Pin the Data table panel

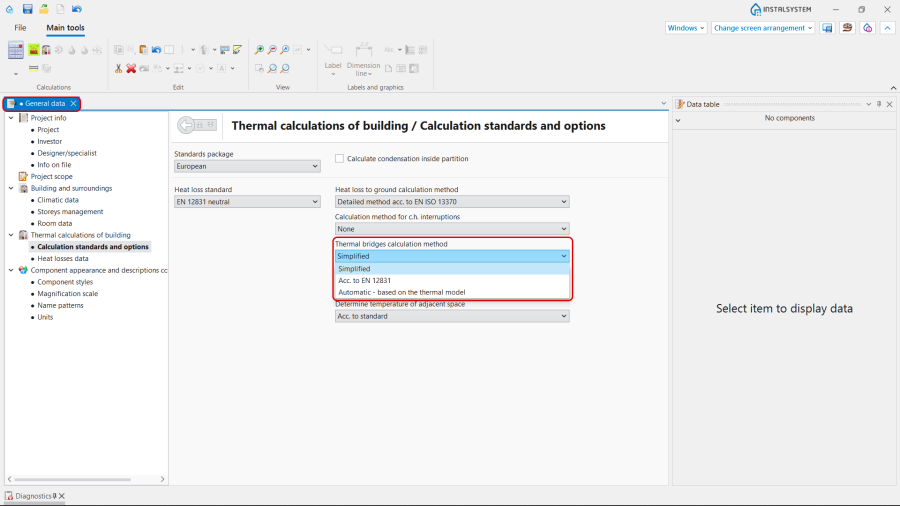coord(878,104)
